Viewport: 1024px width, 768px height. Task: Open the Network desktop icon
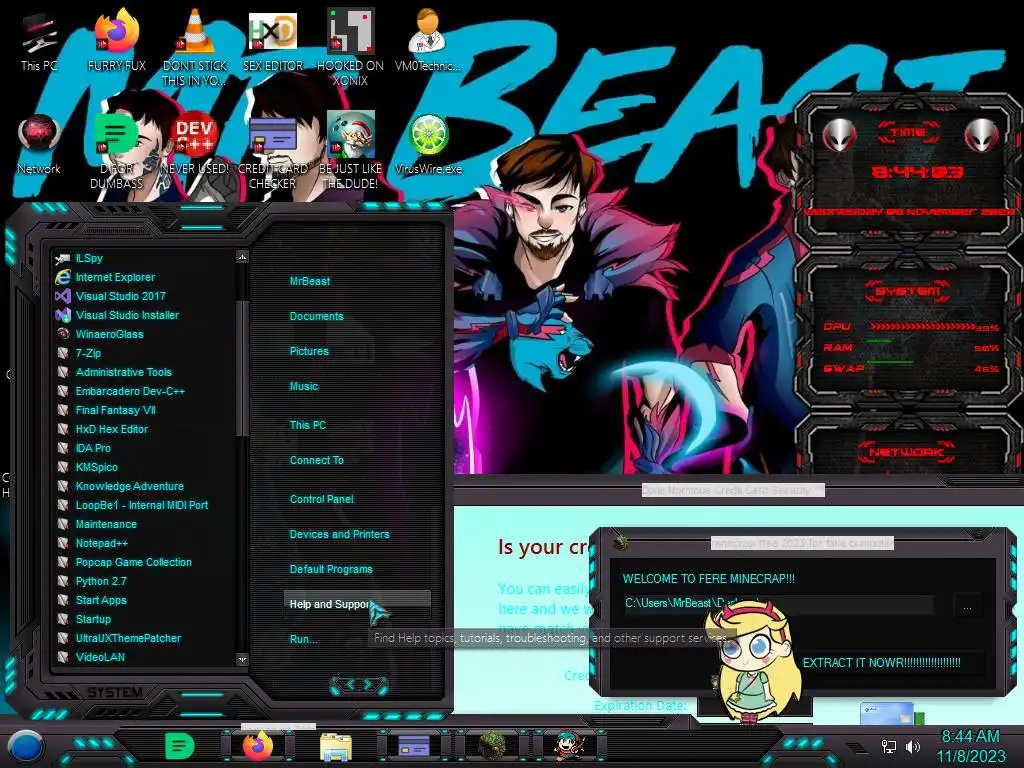click(39, 145)
